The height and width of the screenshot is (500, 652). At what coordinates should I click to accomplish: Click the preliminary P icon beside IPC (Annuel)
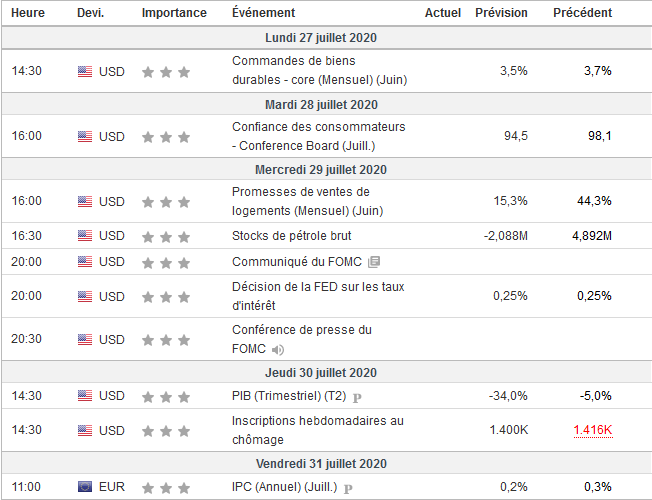347,488
